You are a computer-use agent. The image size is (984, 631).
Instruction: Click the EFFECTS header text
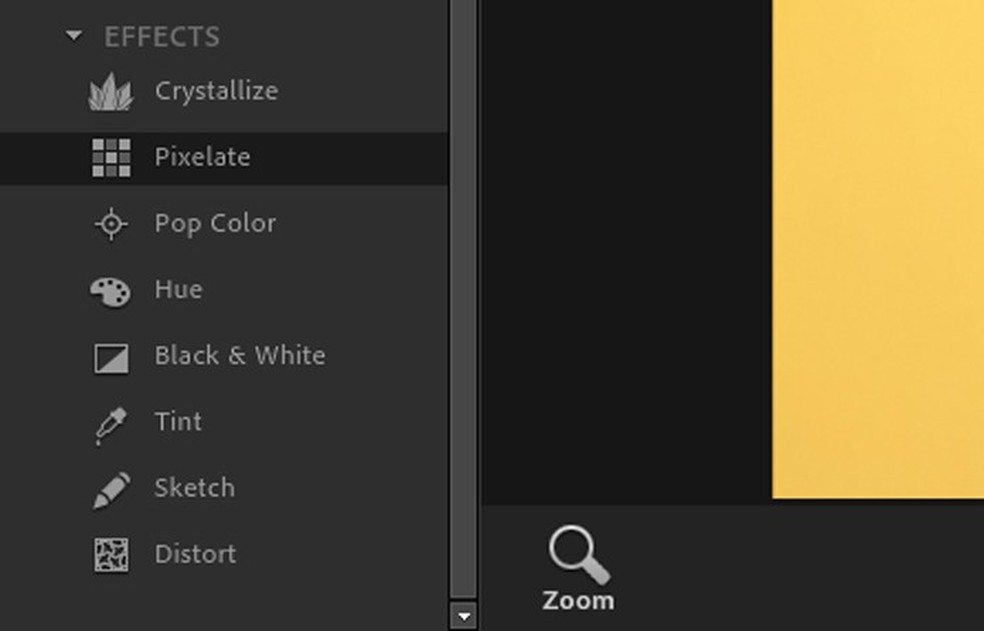(x=162, y=37)
